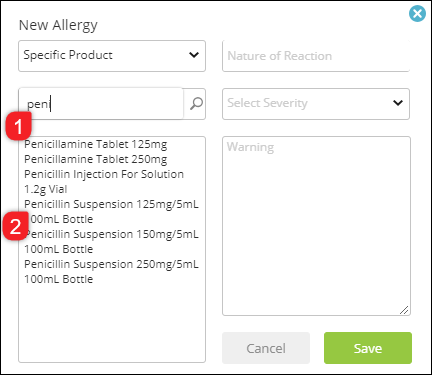Click the magnifying glass search icon
Image resolution: width=432 pixels, height=375 pixels.
196,104
